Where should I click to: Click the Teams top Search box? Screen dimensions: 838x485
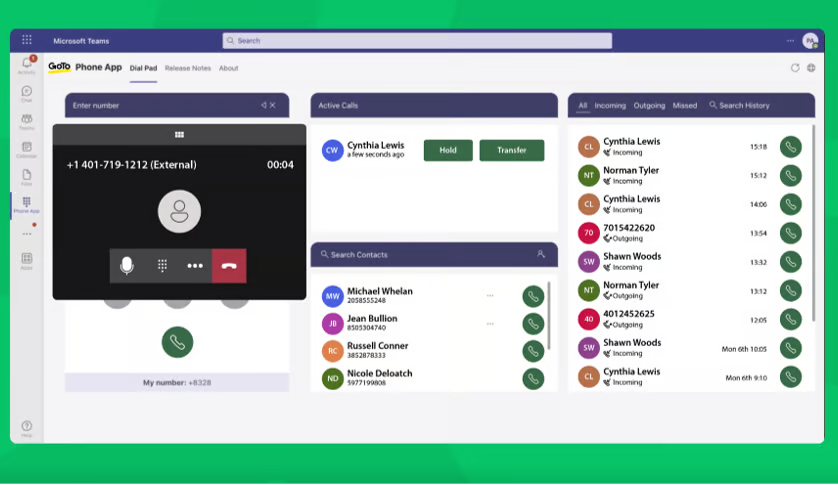tap(417, 41)
